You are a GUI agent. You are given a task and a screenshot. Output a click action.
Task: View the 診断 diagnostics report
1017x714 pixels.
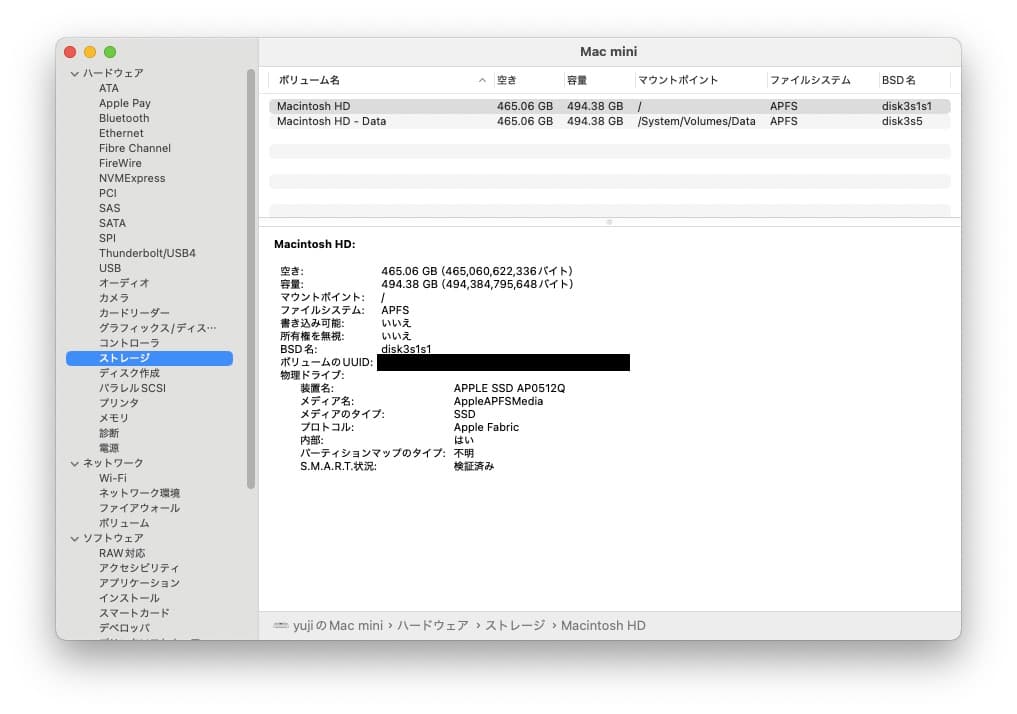[x=110, y=433]
